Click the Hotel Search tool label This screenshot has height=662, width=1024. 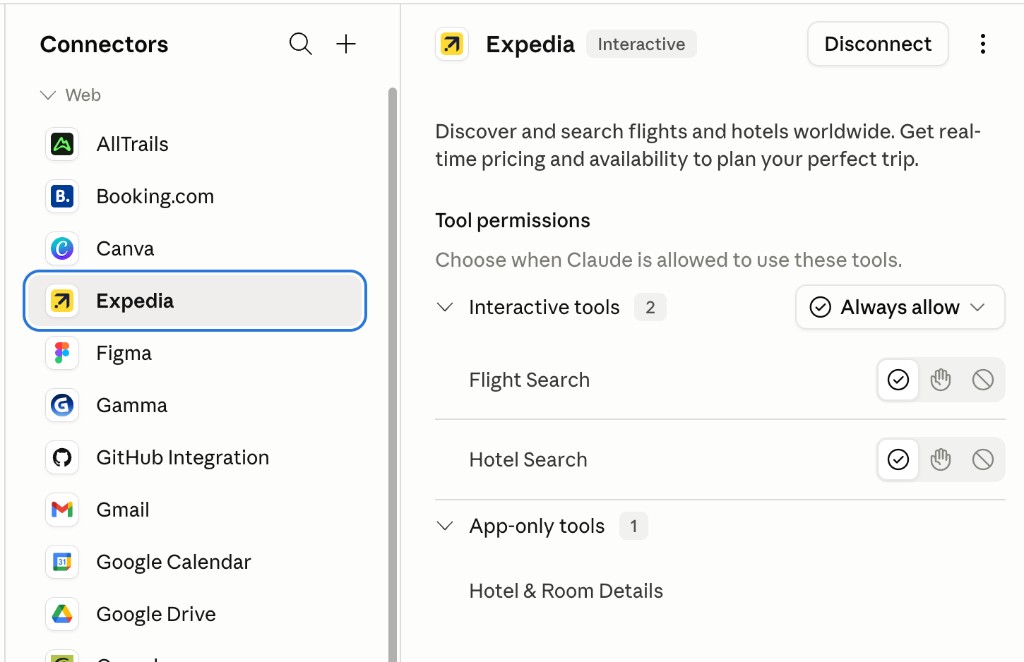tap(528, 460)
